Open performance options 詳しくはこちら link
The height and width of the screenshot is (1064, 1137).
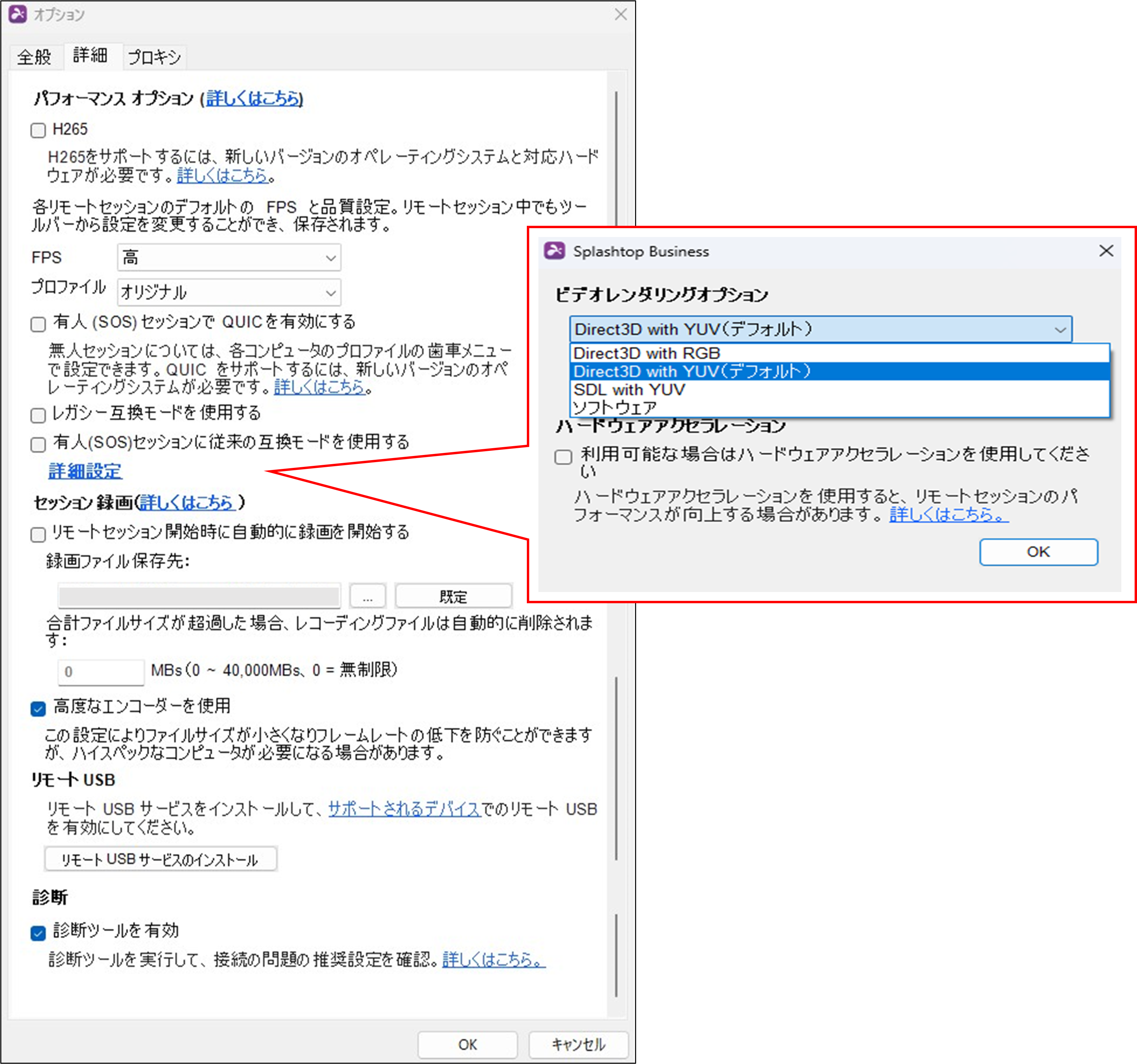[254, 98]
